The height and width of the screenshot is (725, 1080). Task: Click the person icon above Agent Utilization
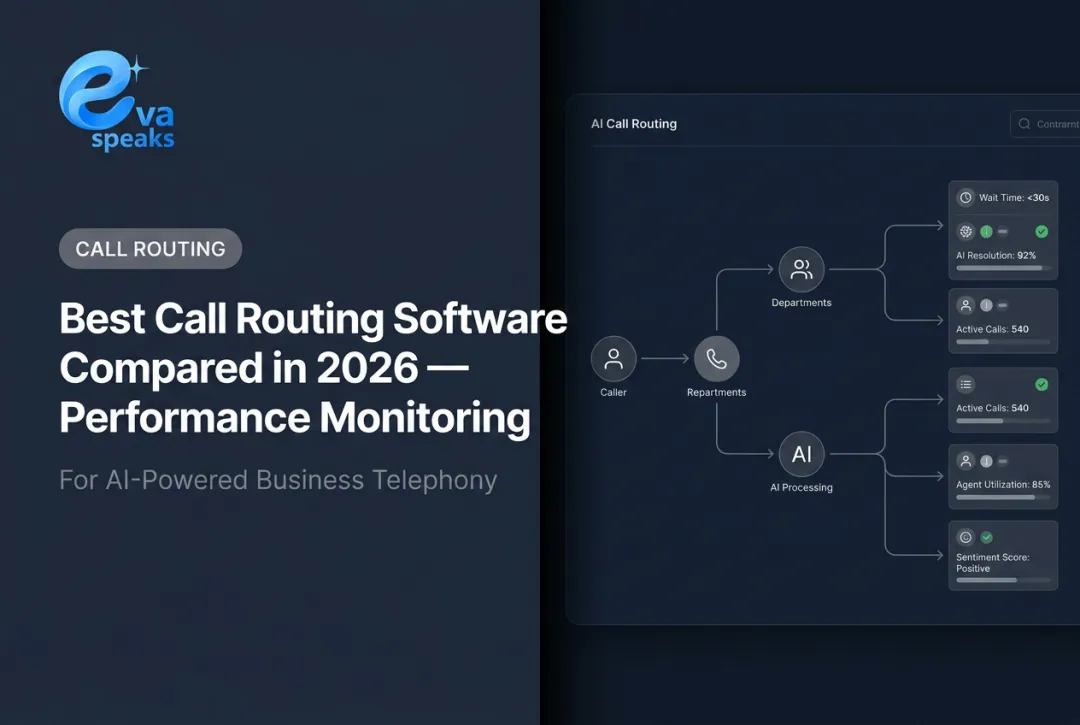(966, 461)
